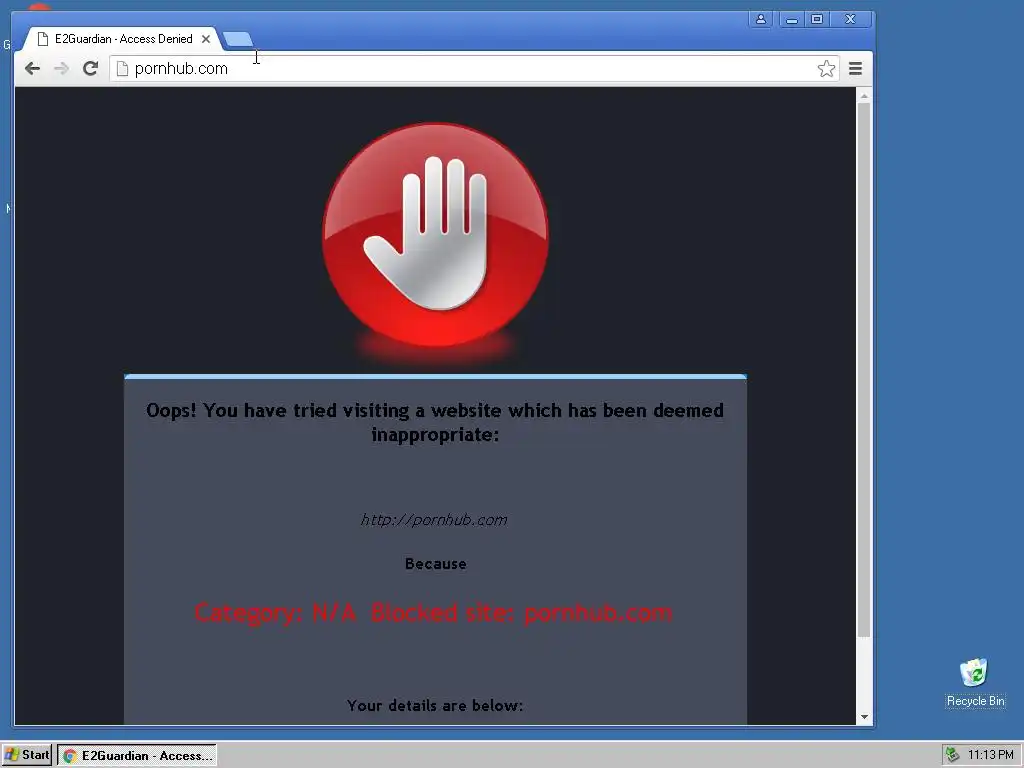Open a new tab
Viewport: 1024px width, 768px height.
[x=238, y=40]
